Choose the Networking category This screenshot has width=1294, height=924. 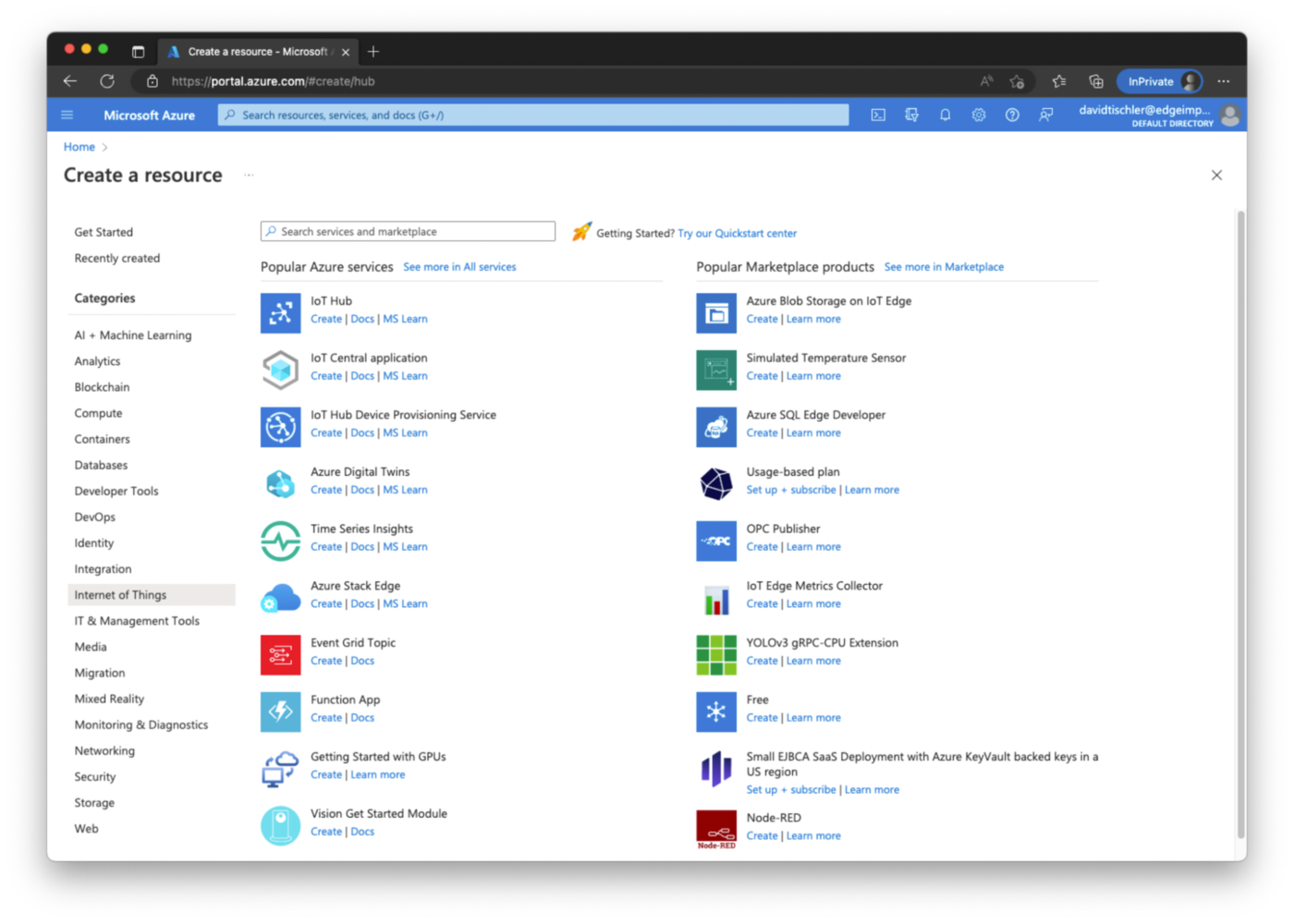click(x=104, y=751)
